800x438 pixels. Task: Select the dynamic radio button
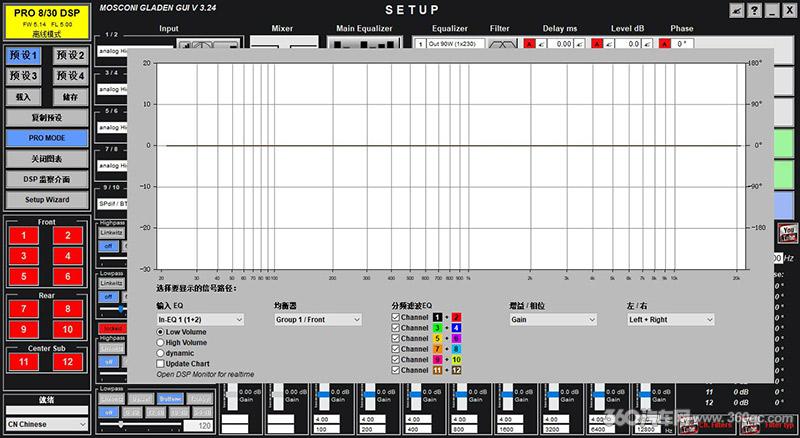click(x=160, y=353)
